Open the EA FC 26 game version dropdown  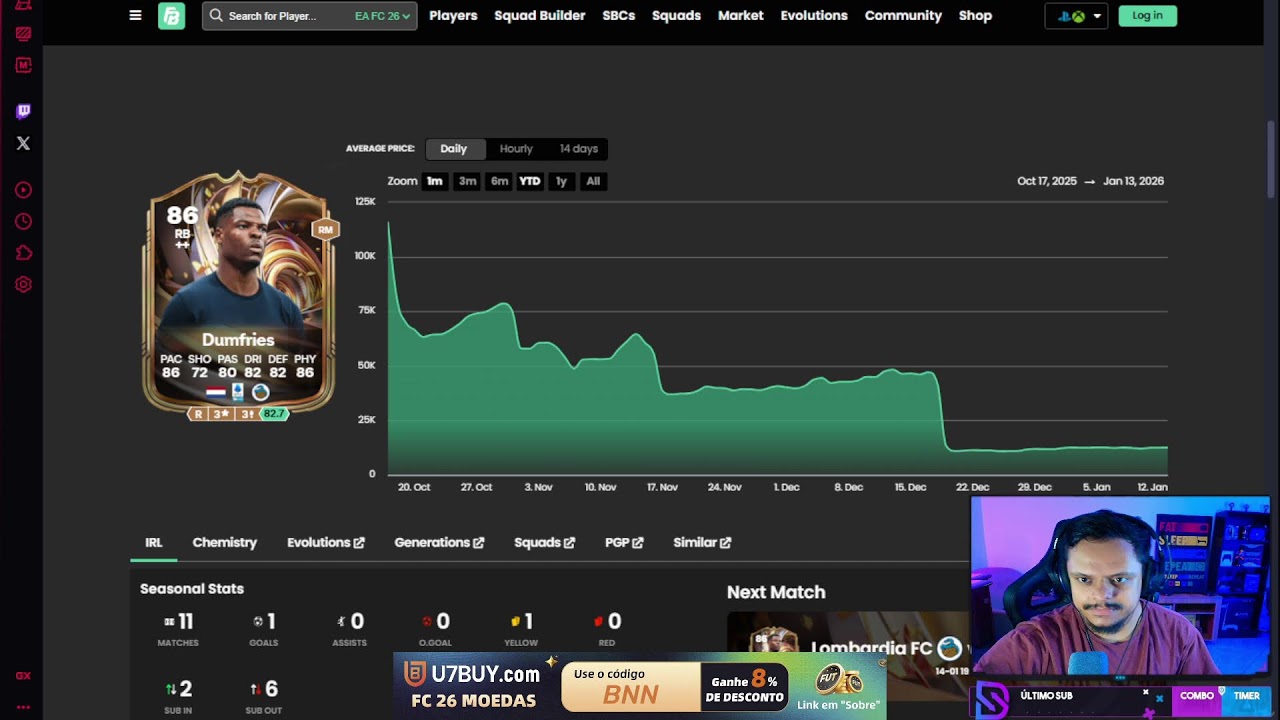[x=382, y=16]
